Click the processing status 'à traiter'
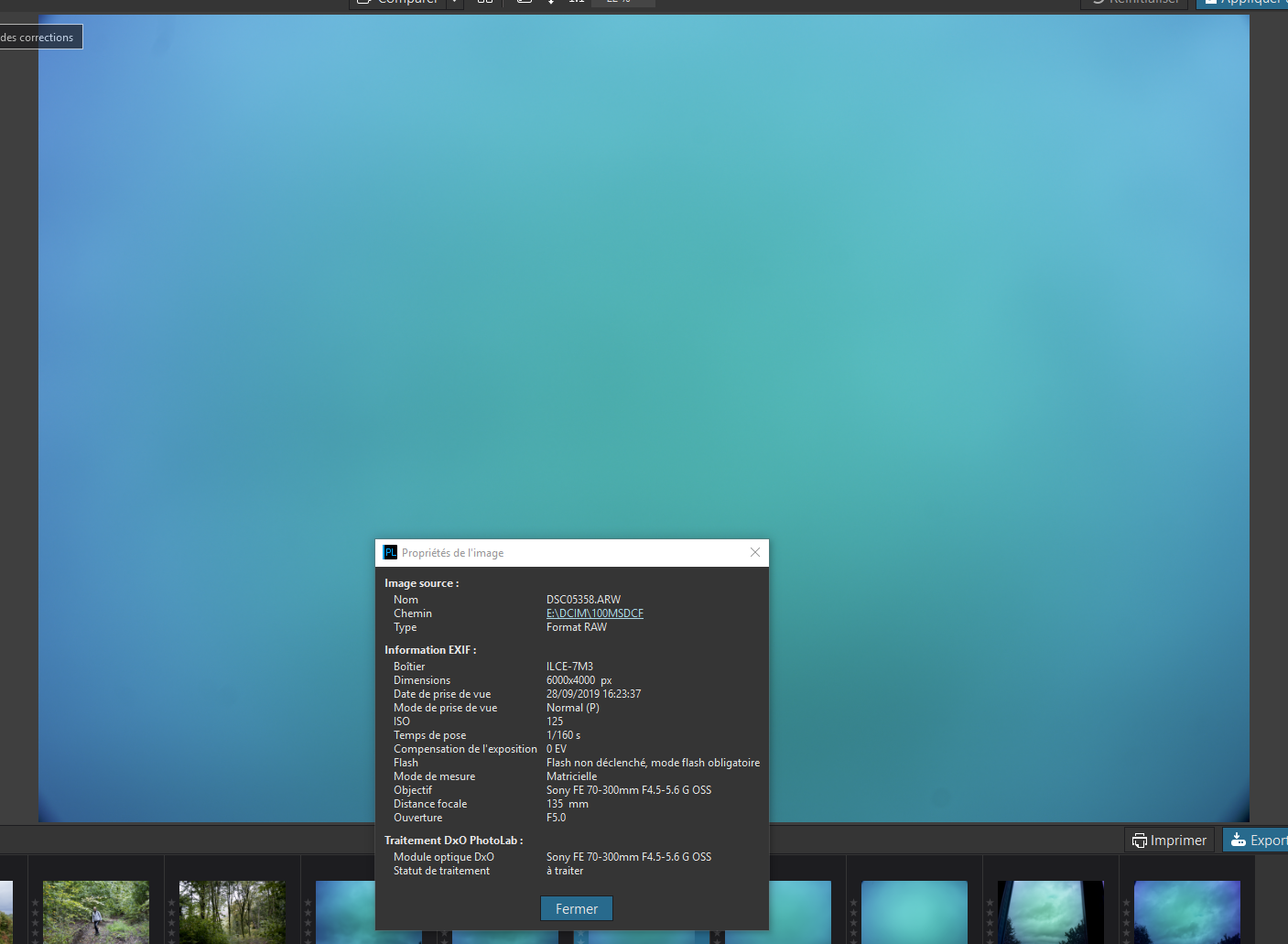The height and width of the screenshot is (944, 1288). point(565,871)
